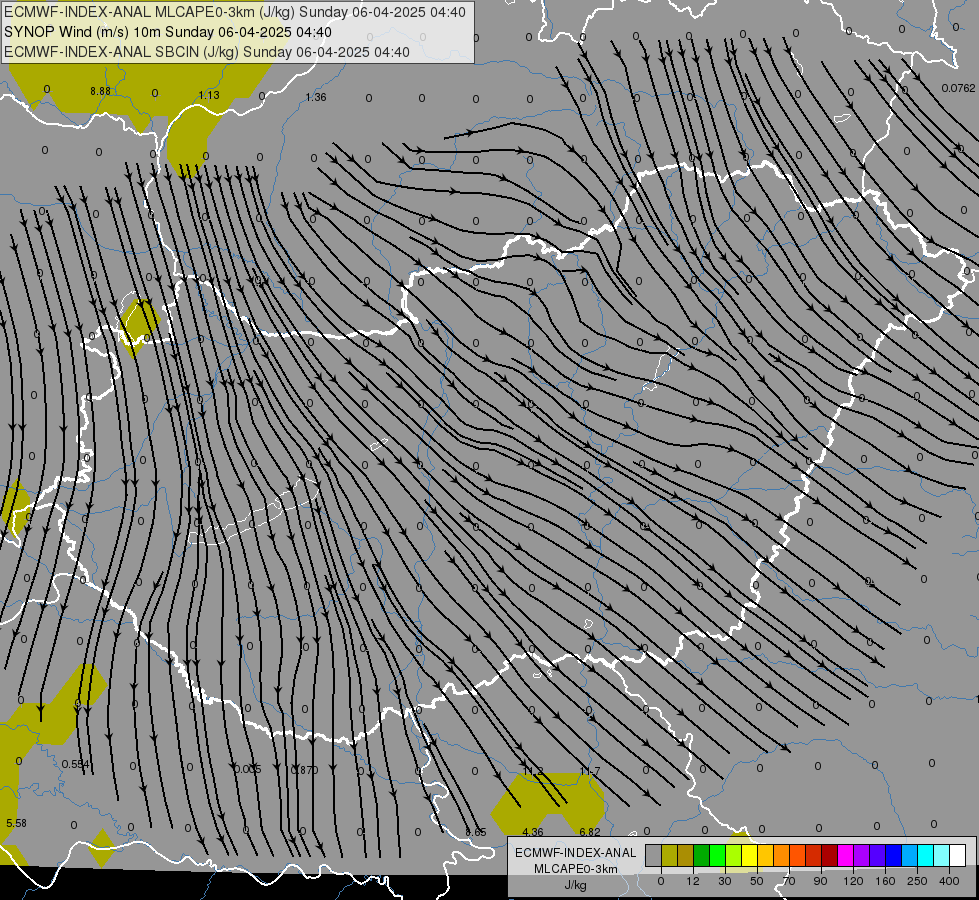979x900 pixels.
Task: Click the map value 0.0762
Action: (958, 88)
